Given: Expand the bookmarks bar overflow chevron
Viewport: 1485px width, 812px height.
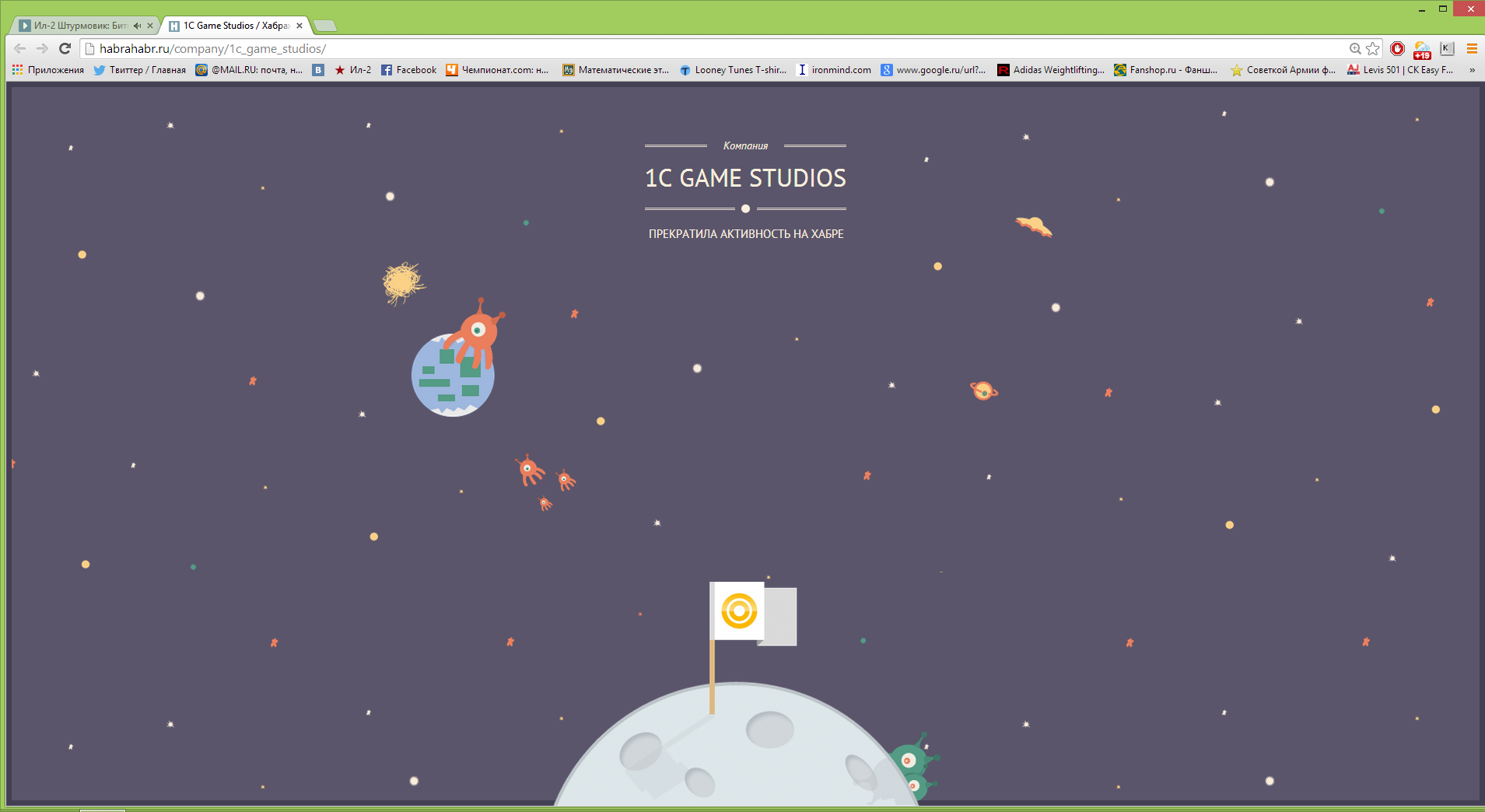Looking at the screenshot, I should coord(1472,70).
